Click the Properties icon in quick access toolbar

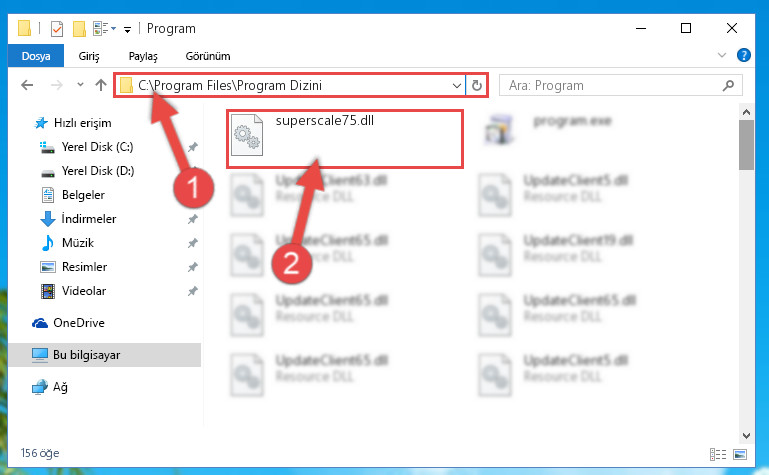click(x=57, y=29)
